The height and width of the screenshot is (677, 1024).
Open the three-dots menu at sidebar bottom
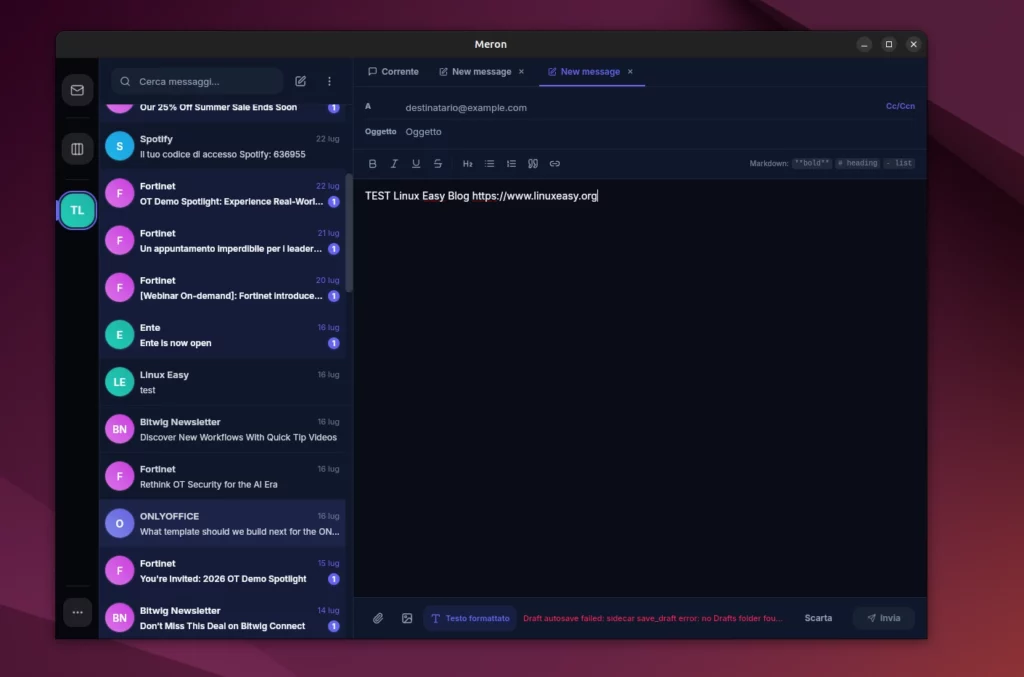[77, 612]
